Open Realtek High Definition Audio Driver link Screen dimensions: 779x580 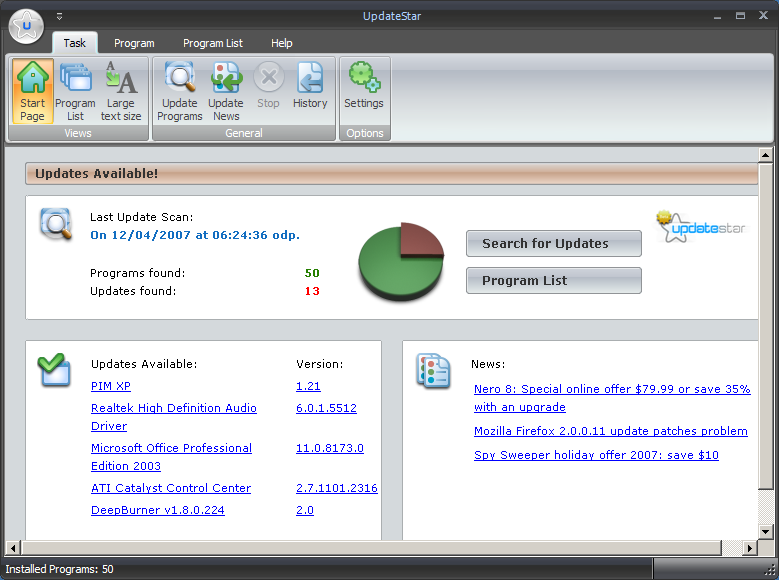click(173, 417)
